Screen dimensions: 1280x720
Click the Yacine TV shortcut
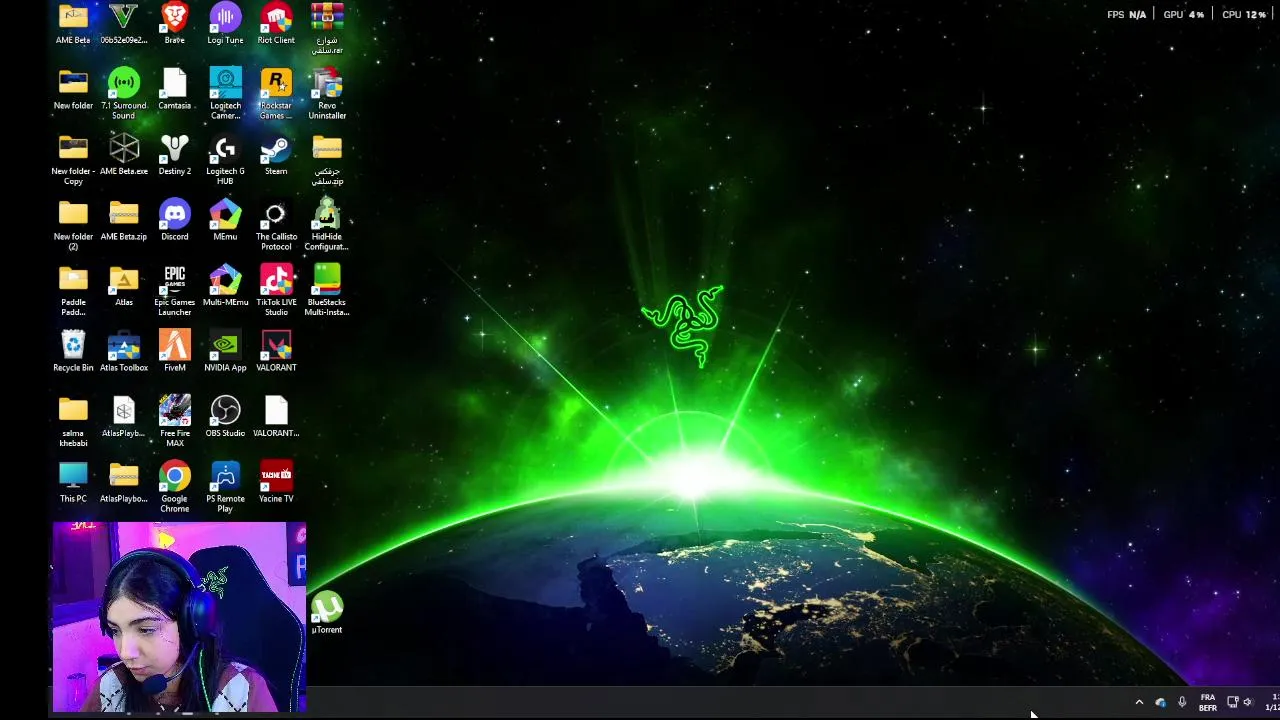[x=276, y=482]
